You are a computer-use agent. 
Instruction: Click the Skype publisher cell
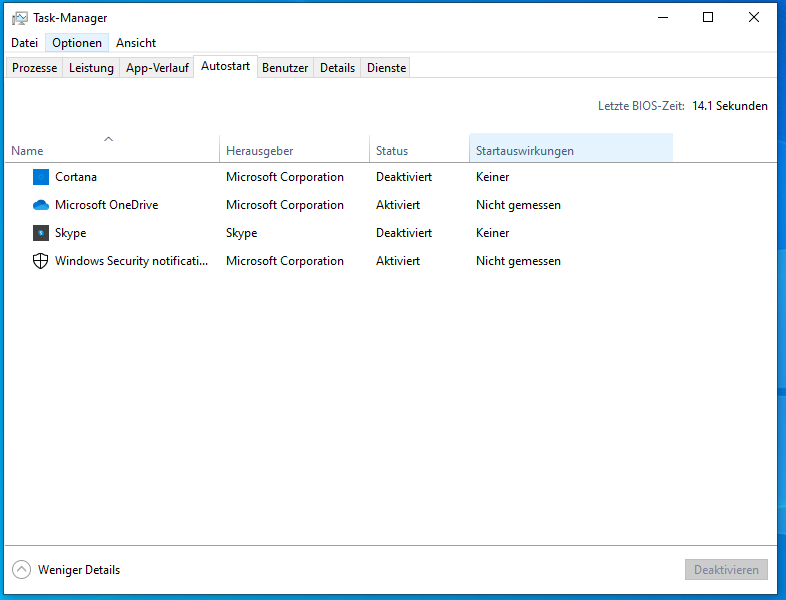tap(242, 233)
